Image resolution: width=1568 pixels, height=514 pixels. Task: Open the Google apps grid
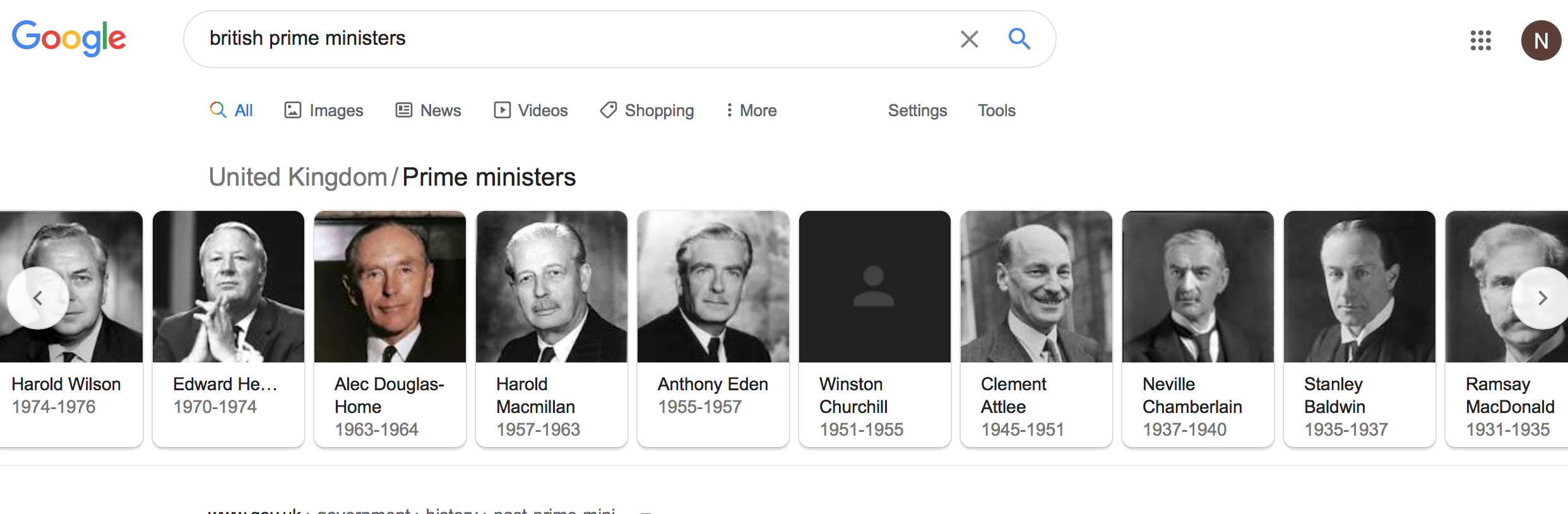click(x=1480, y=40)
